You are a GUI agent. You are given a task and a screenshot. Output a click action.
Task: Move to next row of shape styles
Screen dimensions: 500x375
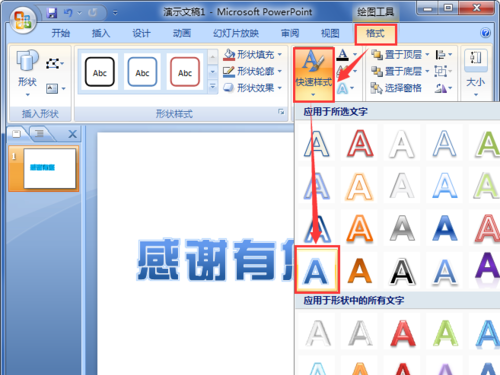pos(213,71)
